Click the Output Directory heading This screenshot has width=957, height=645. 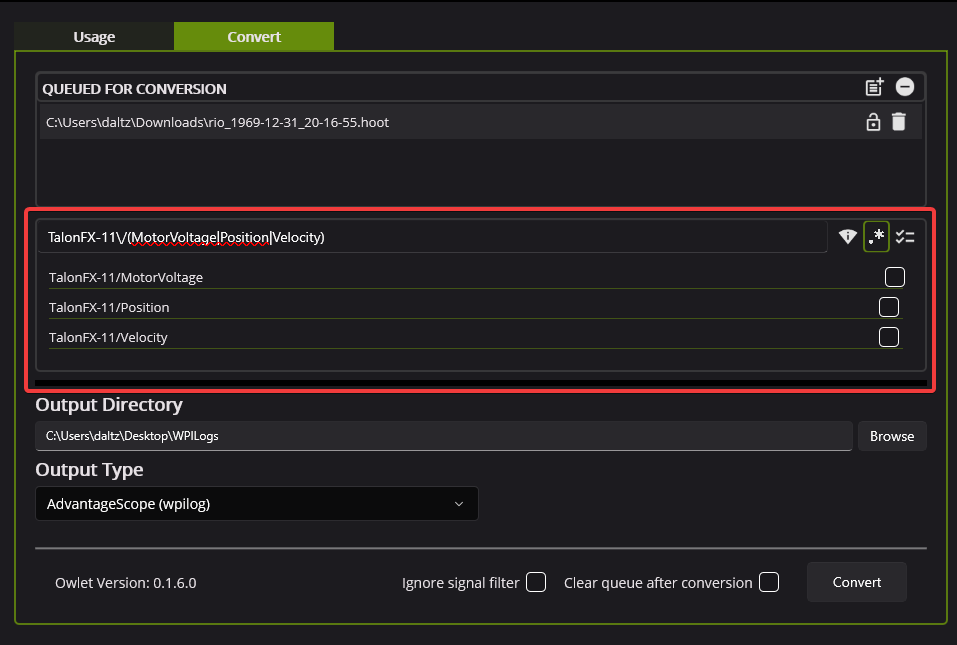pyautogui.click(x=109, y=405)
